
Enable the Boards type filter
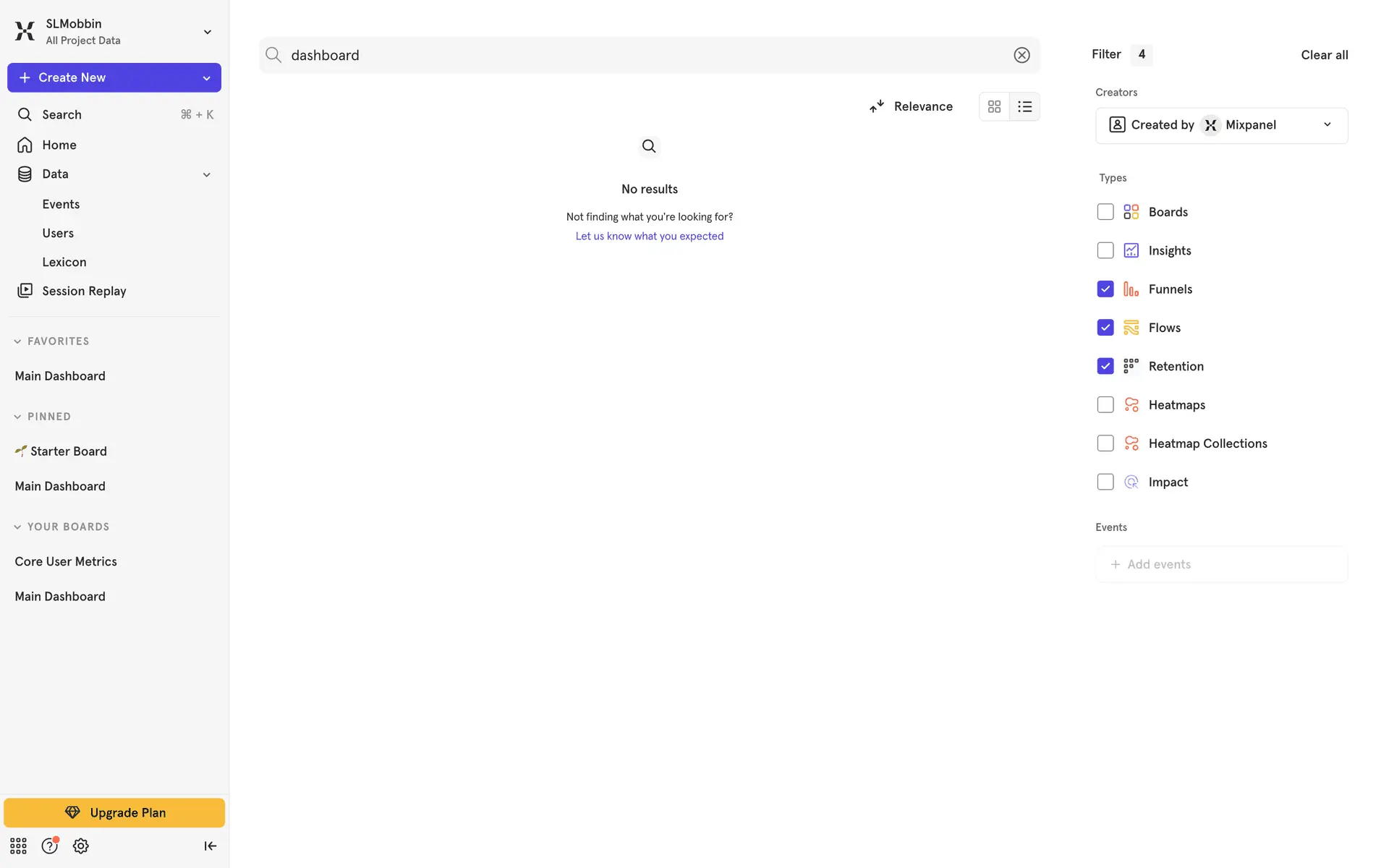pos(1105,212)
